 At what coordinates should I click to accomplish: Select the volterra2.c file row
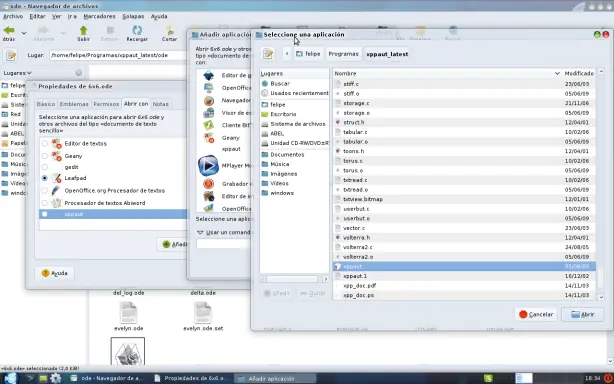click(464, 247)
